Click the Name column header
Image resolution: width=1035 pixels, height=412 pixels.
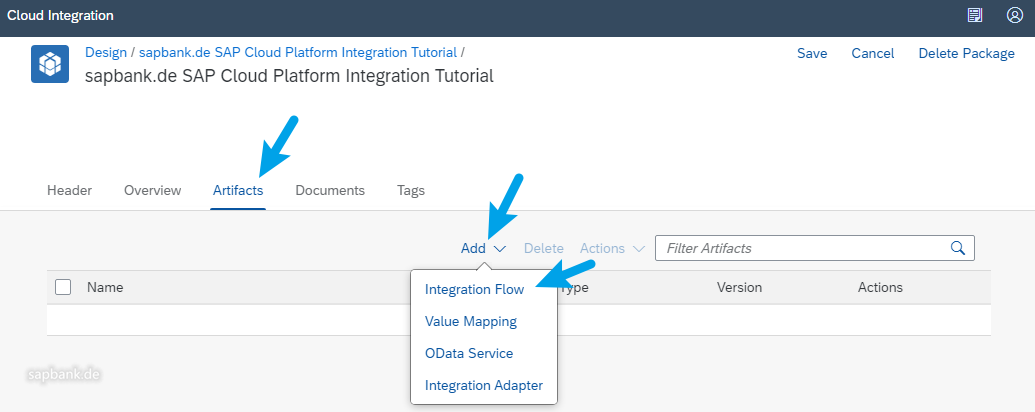105,287
